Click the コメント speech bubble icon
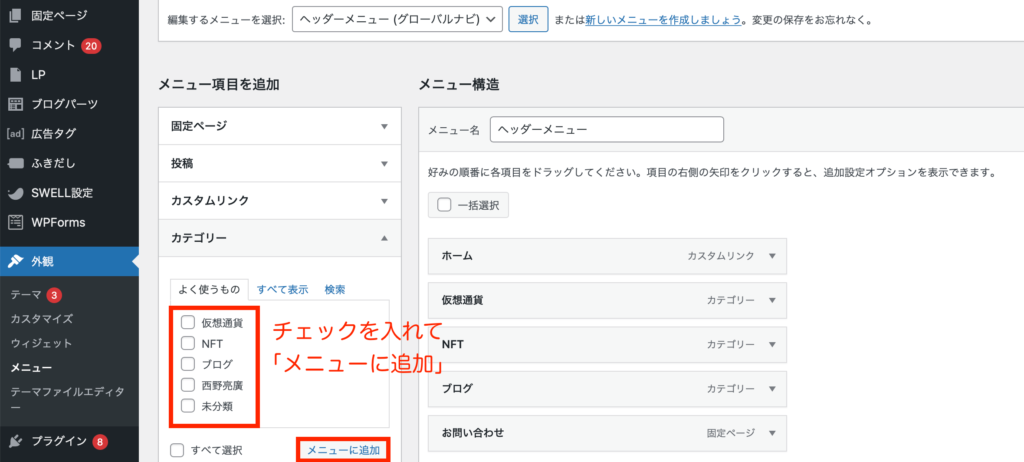The image size is (1024, 462). pos(15,45)
